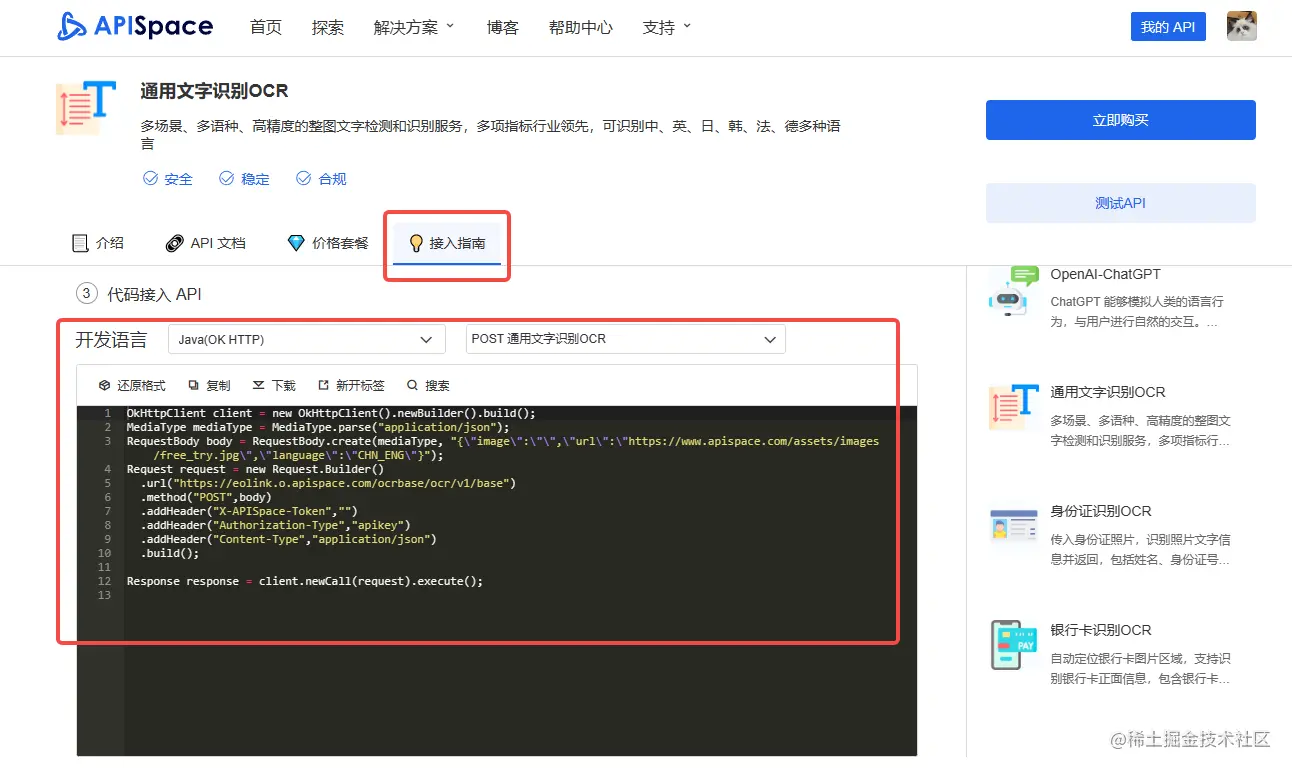Open the OpenAI-ChatGPT sidebar title link
Screen dimensions: 1292x771
[1106, 274]
